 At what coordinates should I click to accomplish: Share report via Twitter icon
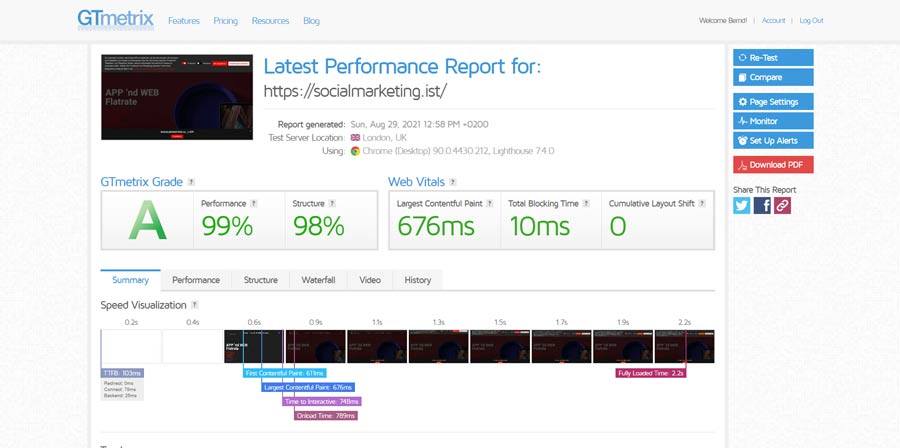(x=742, y=205)
